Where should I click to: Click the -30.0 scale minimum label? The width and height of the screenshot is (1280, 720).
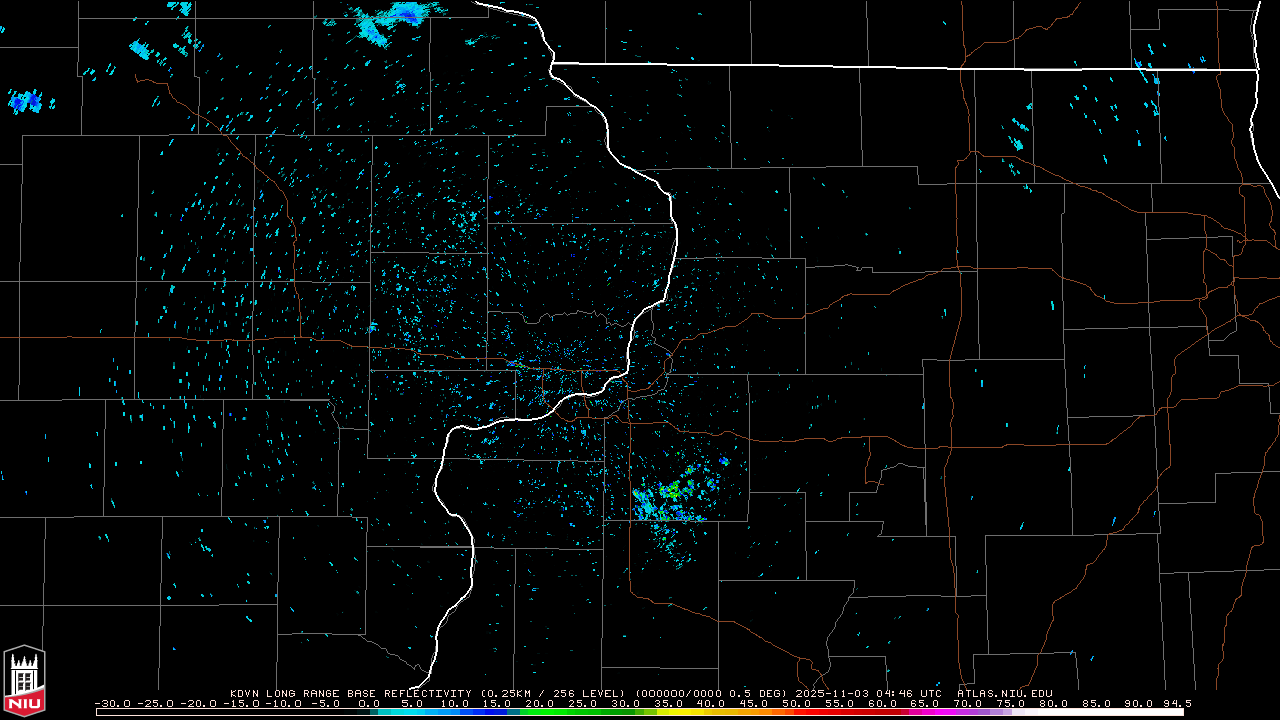114,704
